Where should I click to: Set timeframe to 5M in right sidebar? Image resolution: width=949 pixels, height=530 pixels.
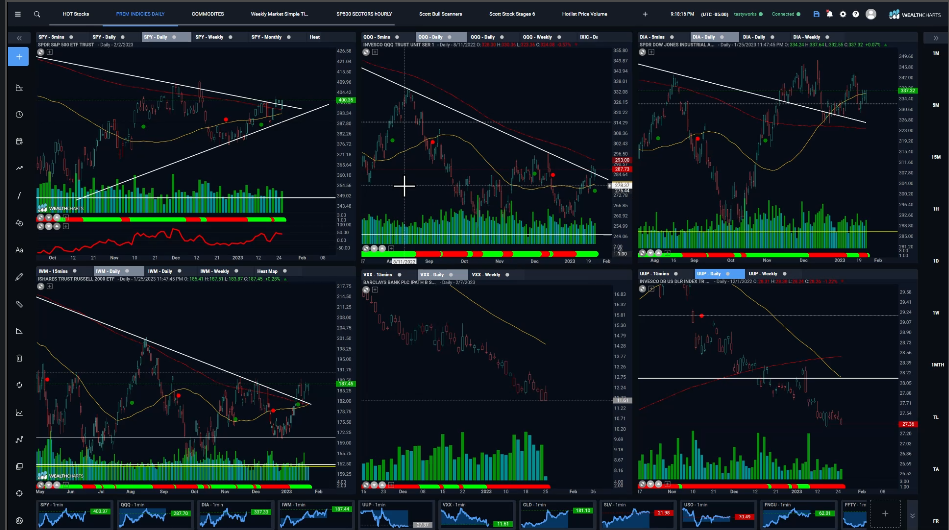click(936, 105)
